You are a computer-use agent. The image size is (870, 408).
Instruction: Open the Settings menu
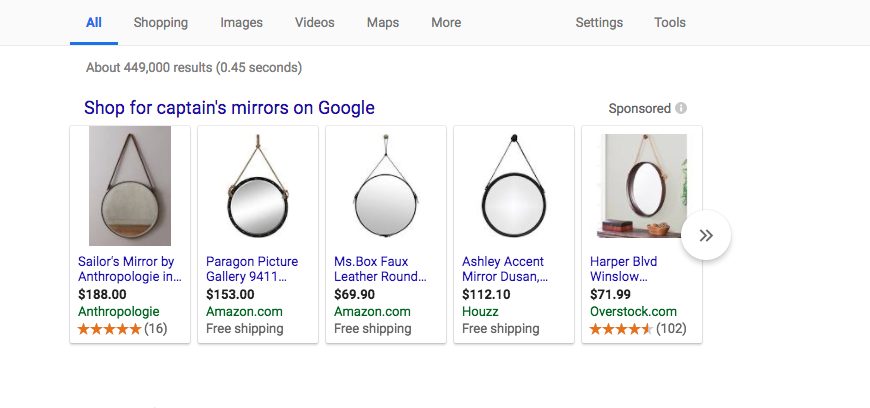(x=599, y=23)
